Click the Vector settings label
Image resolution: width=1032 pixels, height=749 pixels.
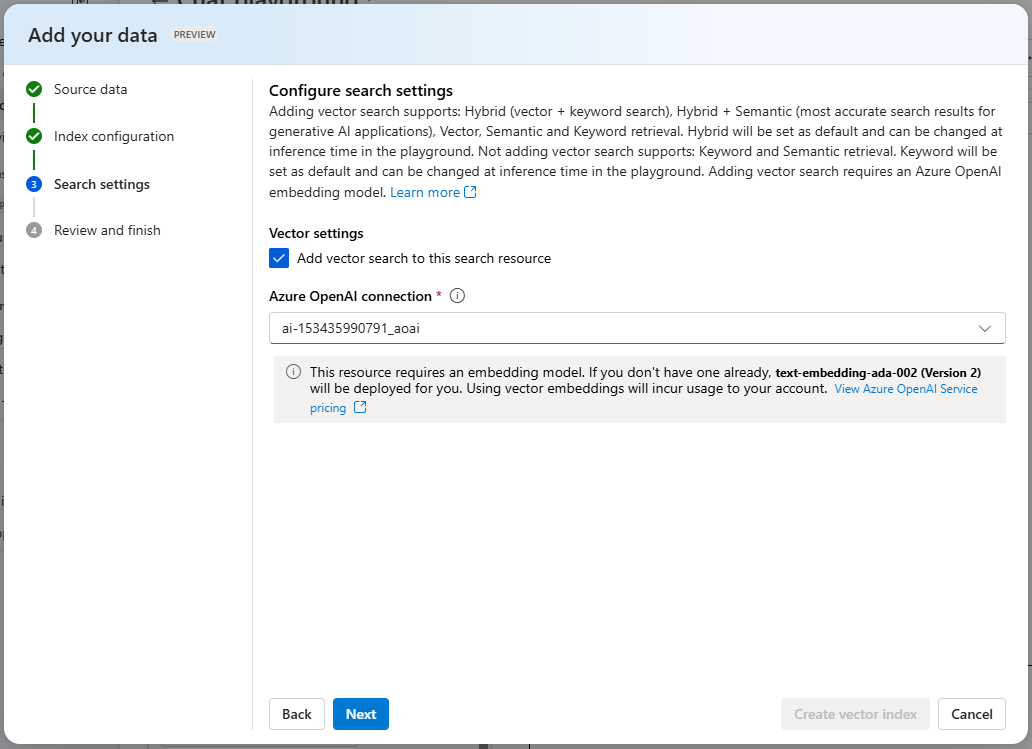pos(316,233)
